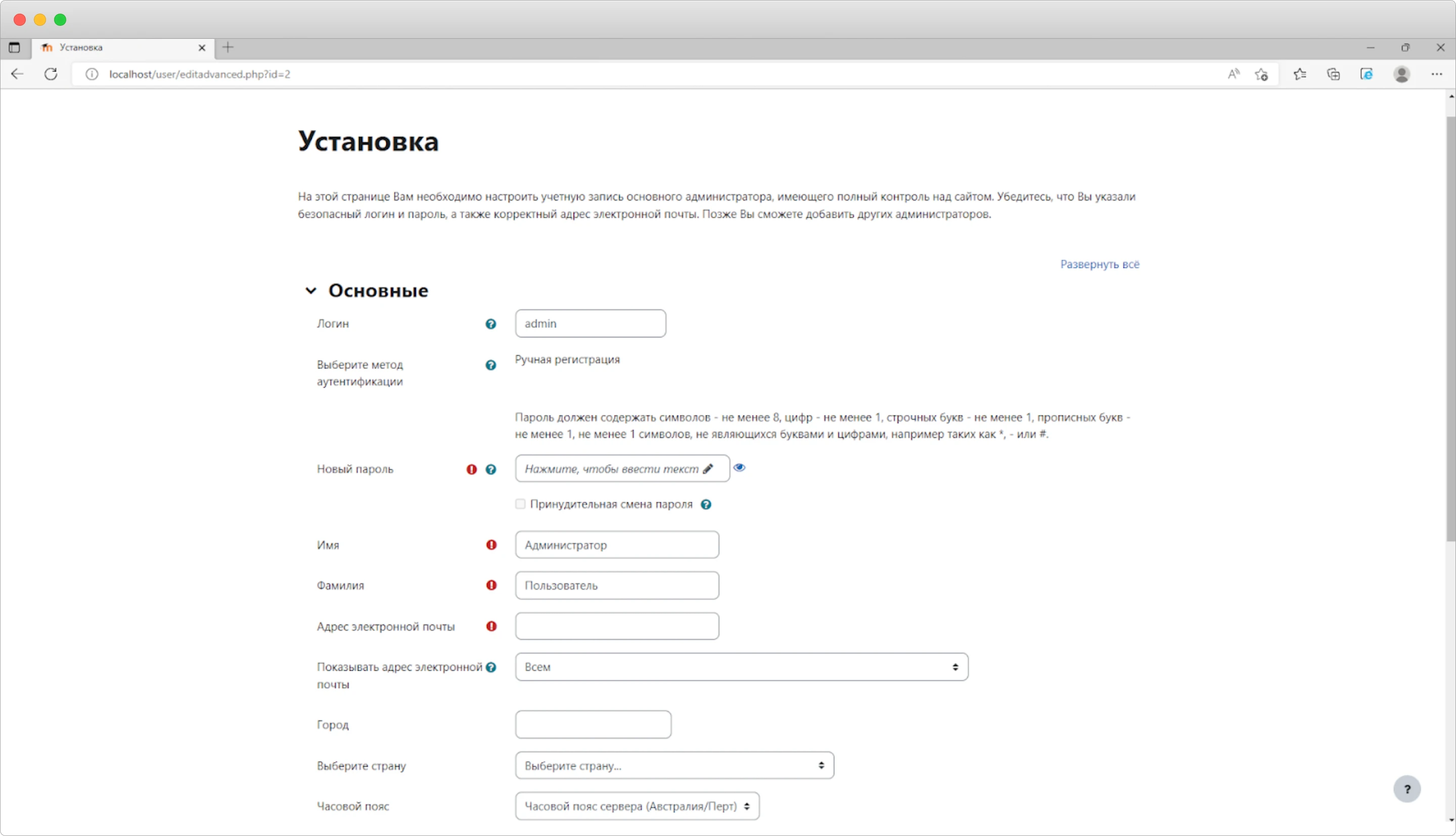1456x836 pixels.
Task: Open help about the authentication method
Action: tap(491, 364)
